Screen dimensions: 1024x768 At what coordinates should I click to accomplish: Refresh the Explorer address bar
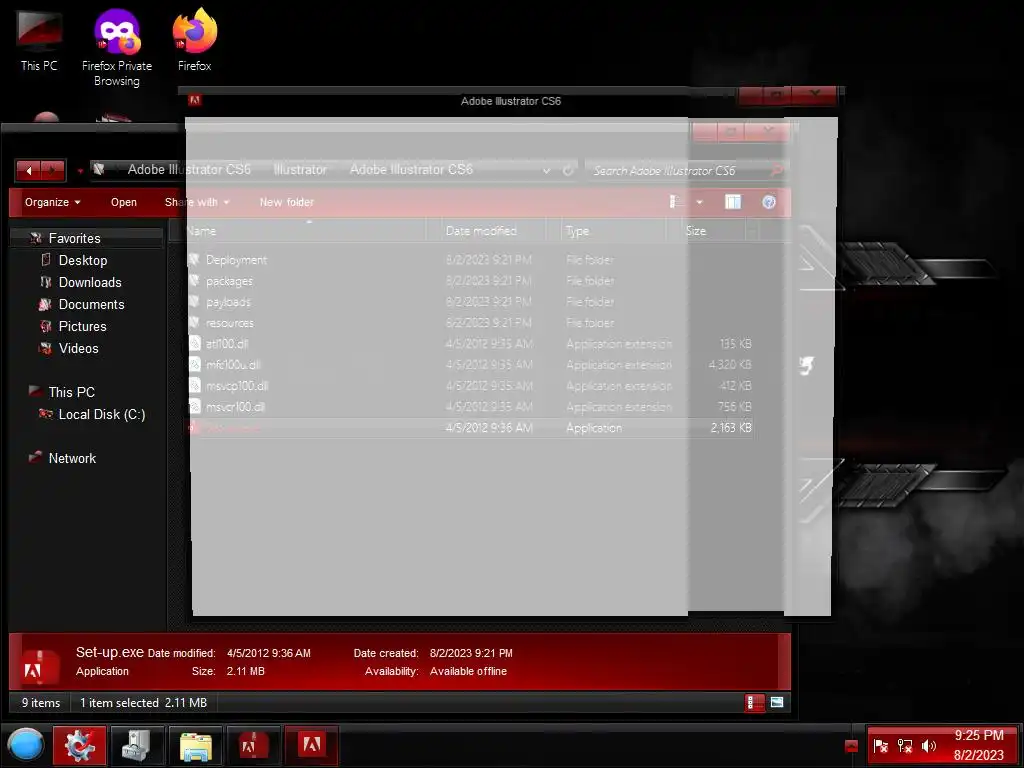[568, 170]
